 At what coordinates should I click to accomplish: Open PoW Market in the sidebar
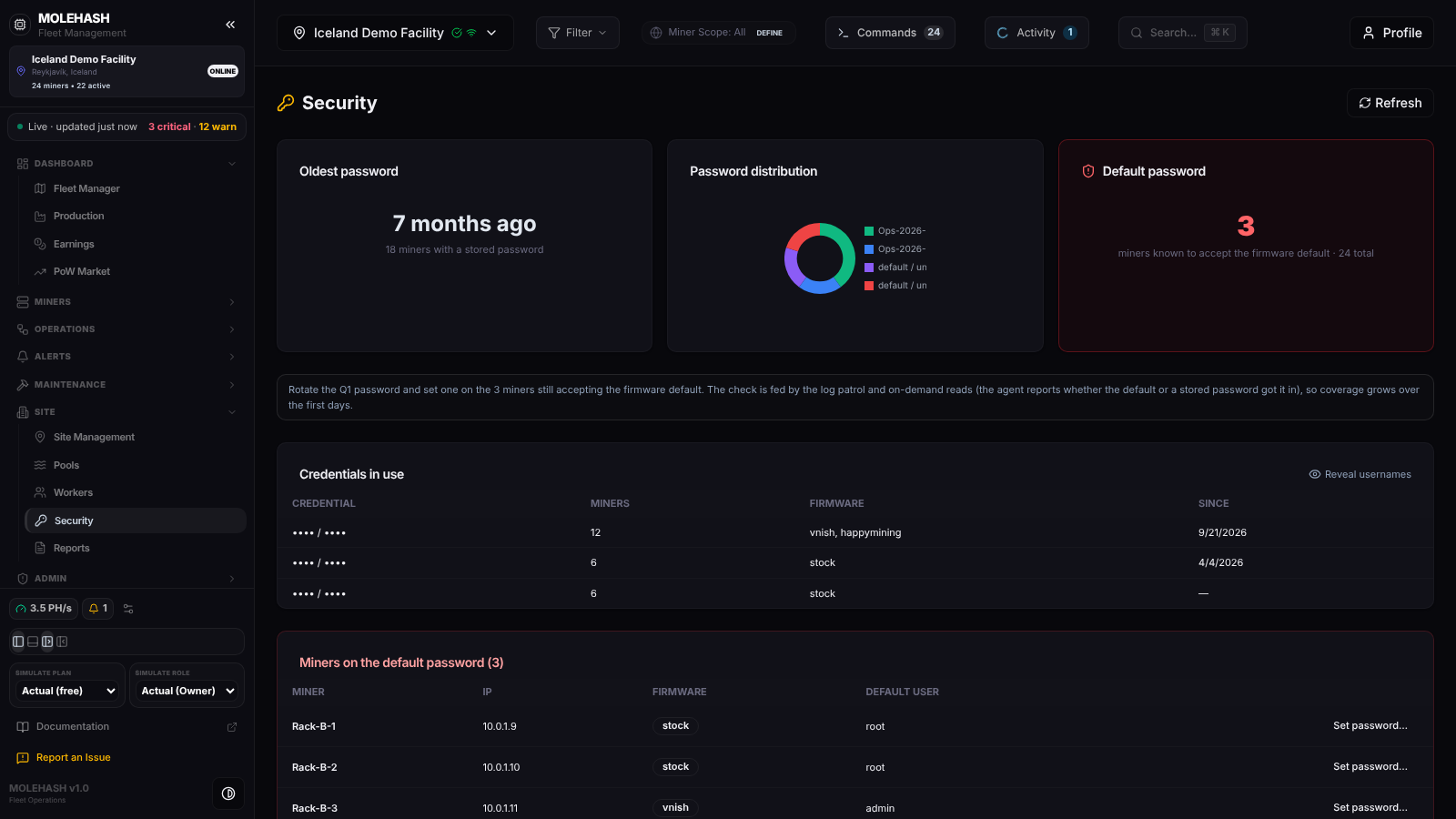(136, 271)
